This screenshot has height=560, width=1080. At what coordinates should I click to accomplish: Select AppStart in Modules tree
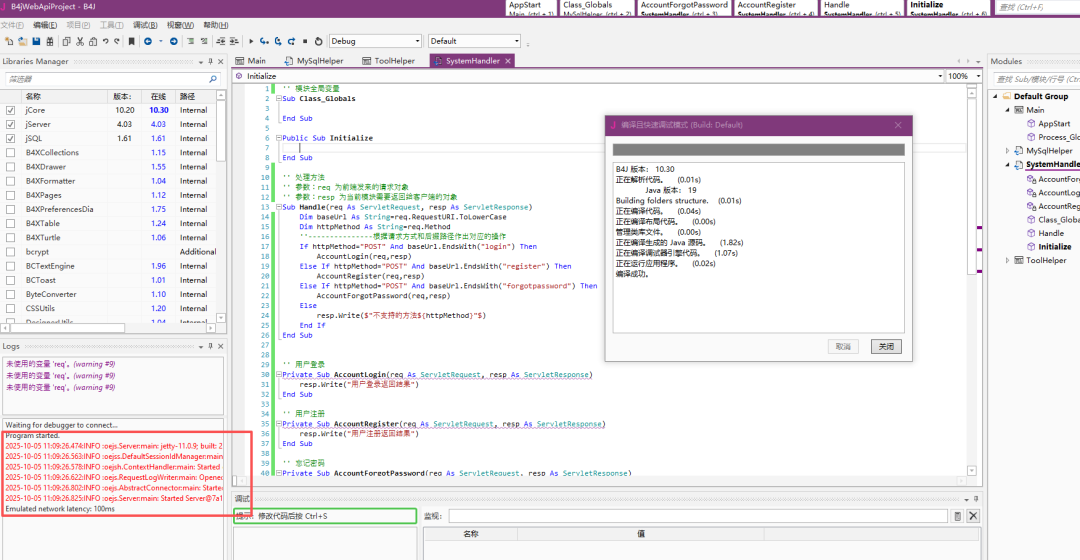[1053, 124]
